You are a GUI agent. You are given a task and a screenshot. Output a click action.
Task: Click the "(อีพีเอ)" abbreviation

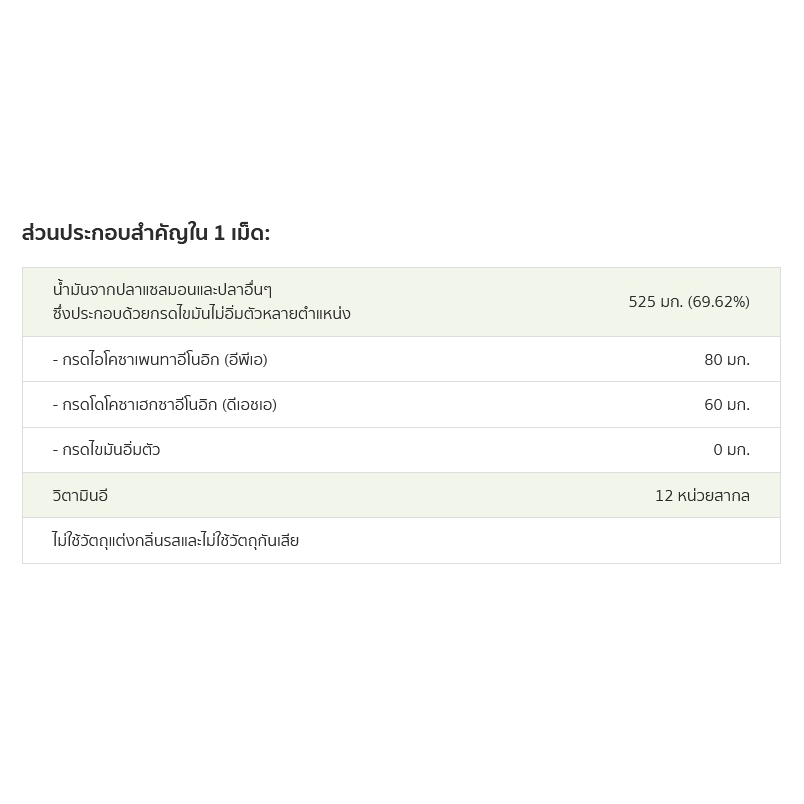pos(246,360)
